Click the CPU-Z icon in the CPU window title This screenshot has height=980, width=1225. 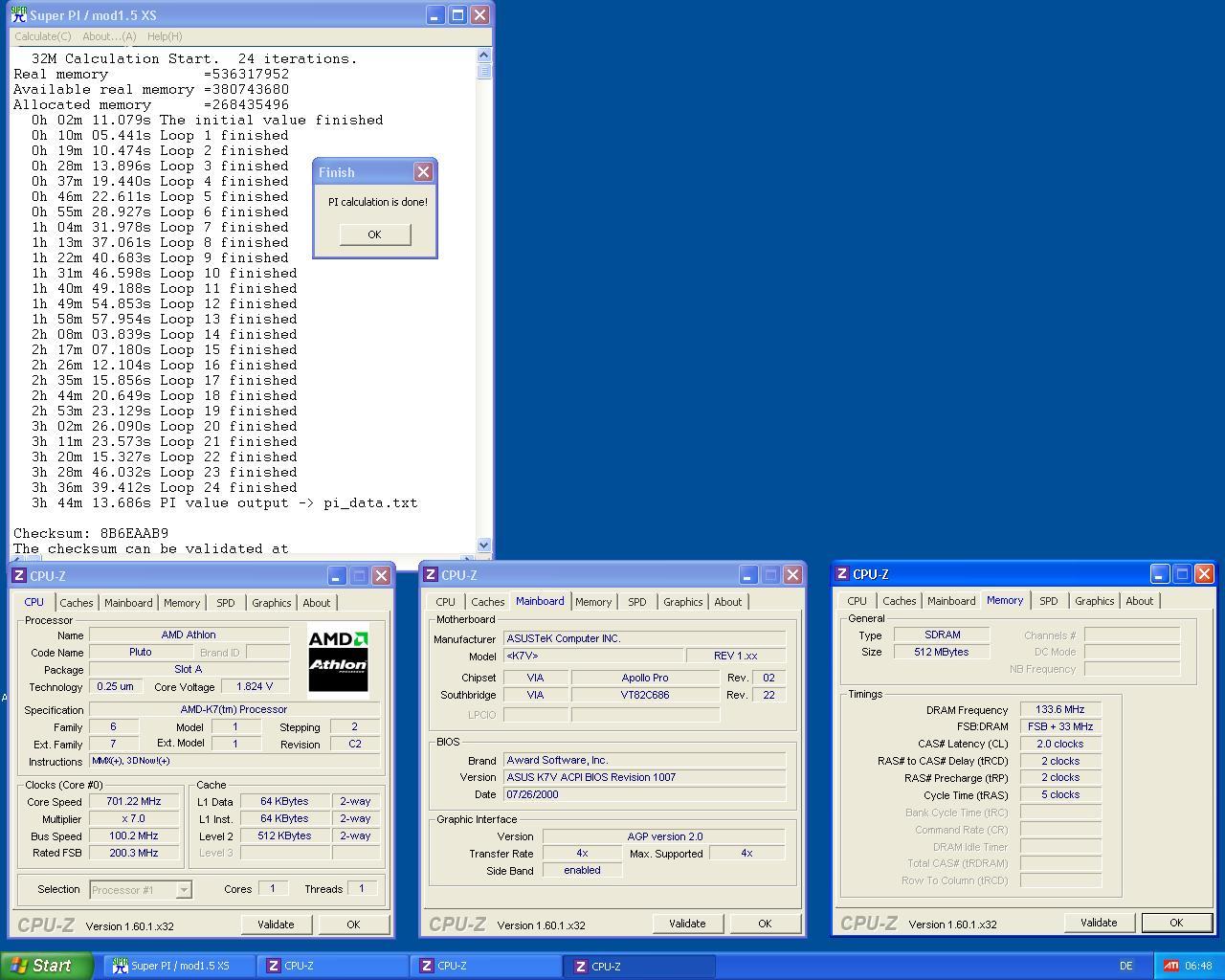19,575
